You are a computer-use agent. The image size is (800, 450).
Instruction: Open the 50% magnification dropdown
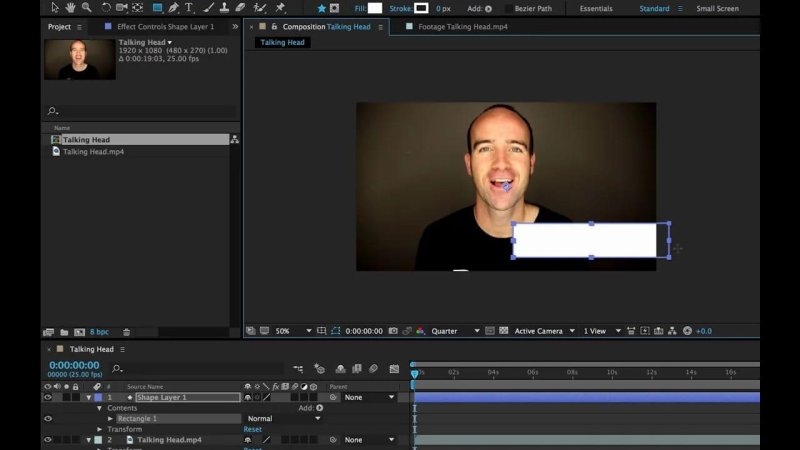click(293, 331)
